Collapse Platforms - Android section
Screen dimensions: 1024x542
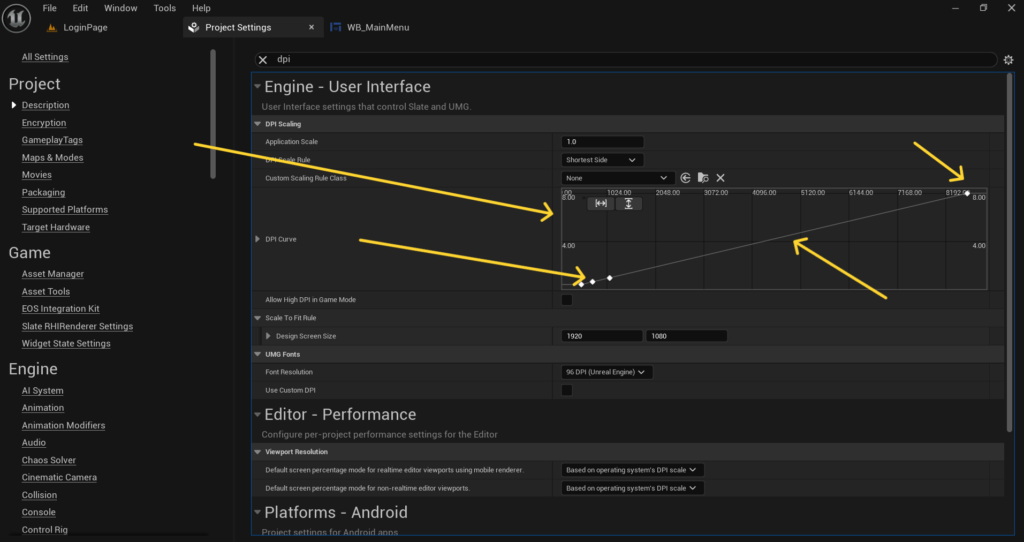[257, 512]
